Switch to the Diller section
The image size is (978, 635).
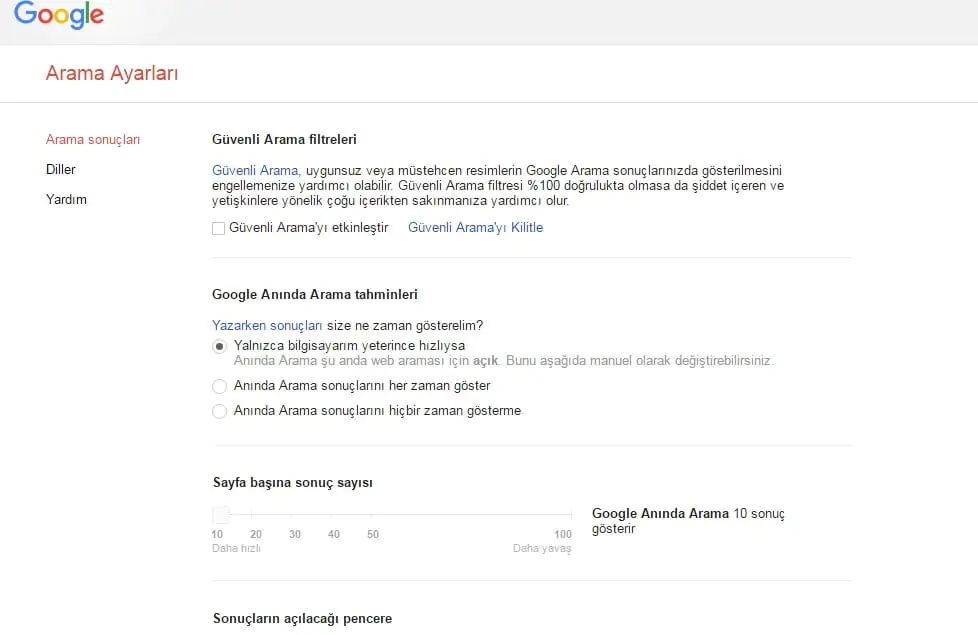(60, 169)
